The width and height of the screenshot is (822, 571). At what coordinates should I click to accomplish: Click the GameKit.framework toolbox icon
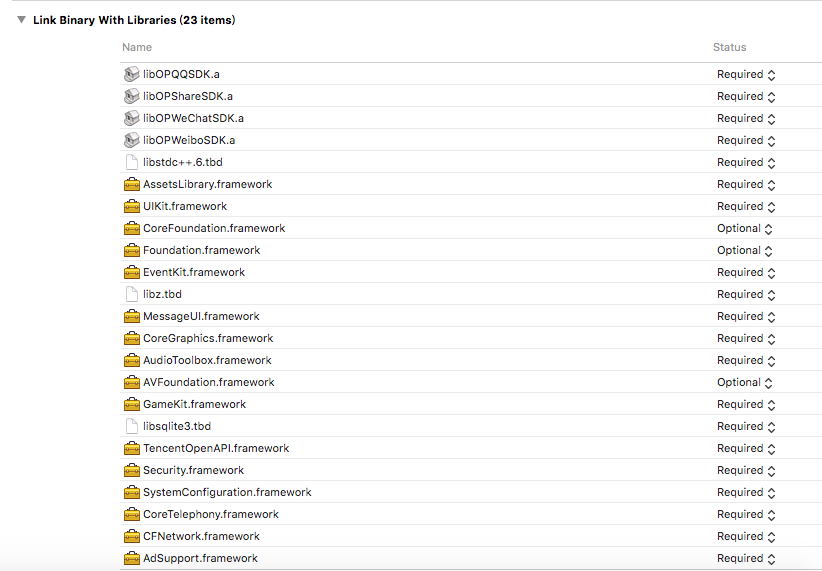[131, 404]
